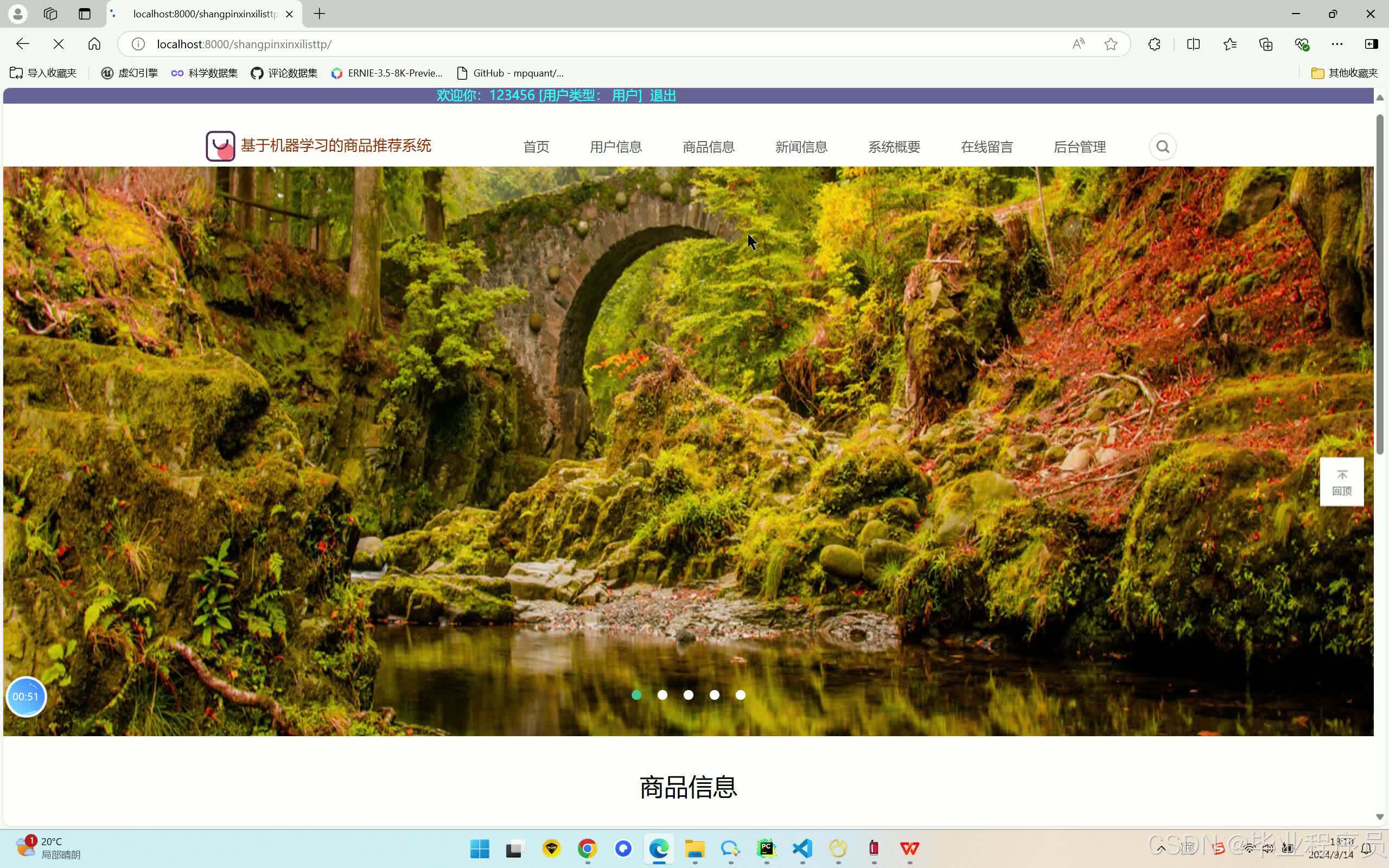The image size is (1389, 868).
Task: Toggle split screen view icon
Action: pos(1193,44)
